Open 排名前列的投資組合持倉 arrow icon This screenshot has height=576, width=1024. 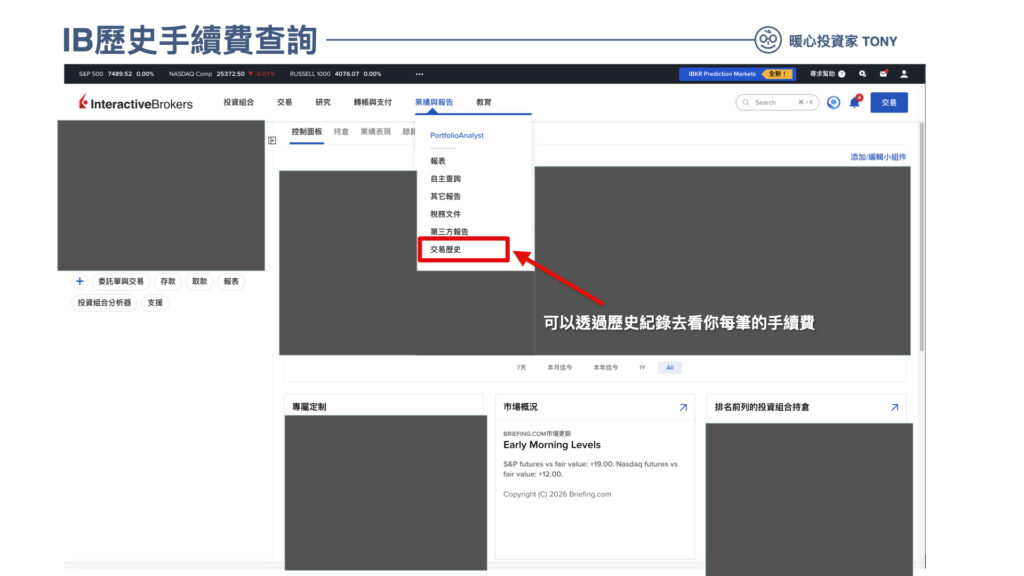coord(894,407)
